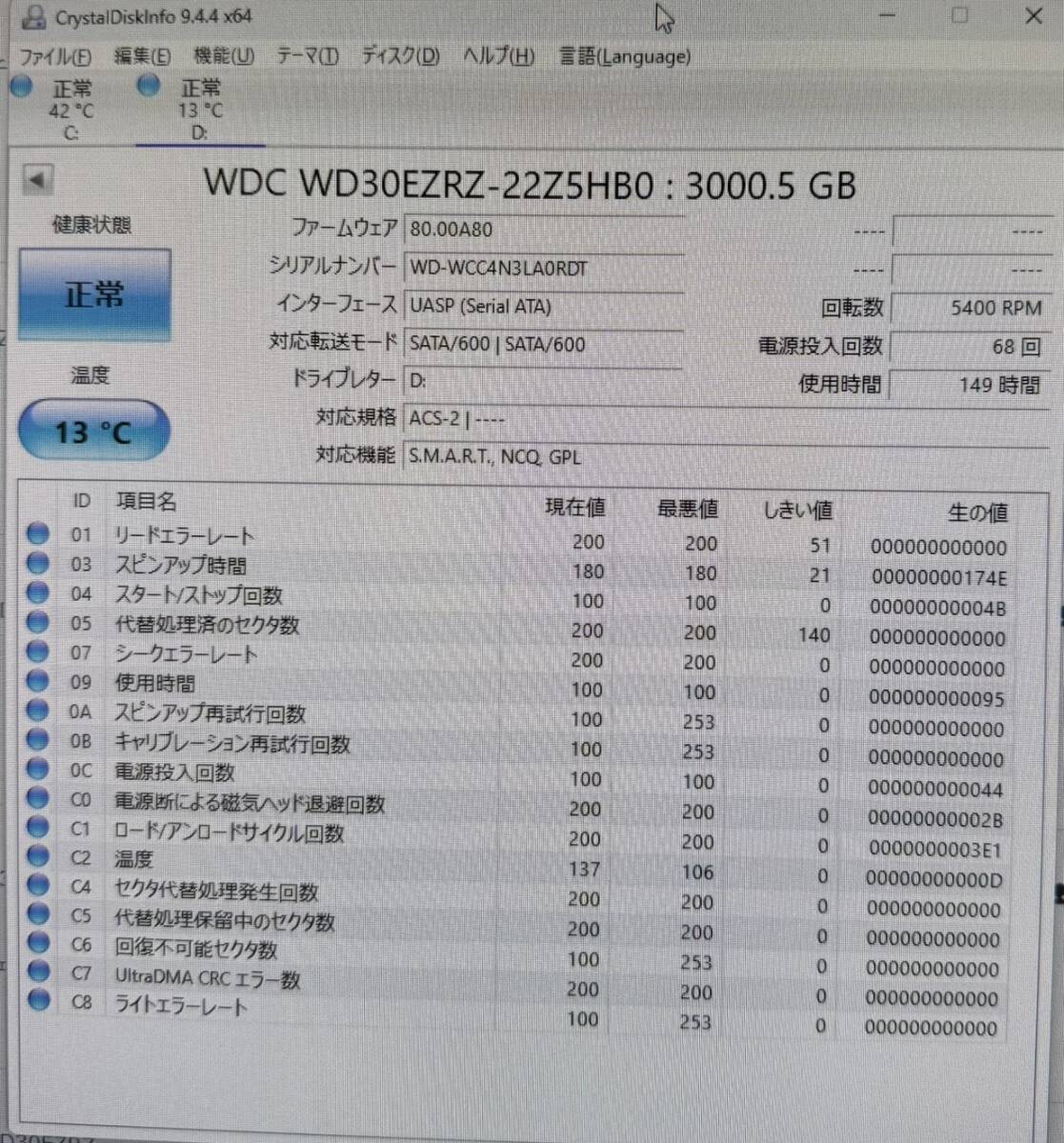Select the 使用時間 attribute row name
This screenshot has width=1064, height=1143.
pyautogui.click(x=154, y=683)
